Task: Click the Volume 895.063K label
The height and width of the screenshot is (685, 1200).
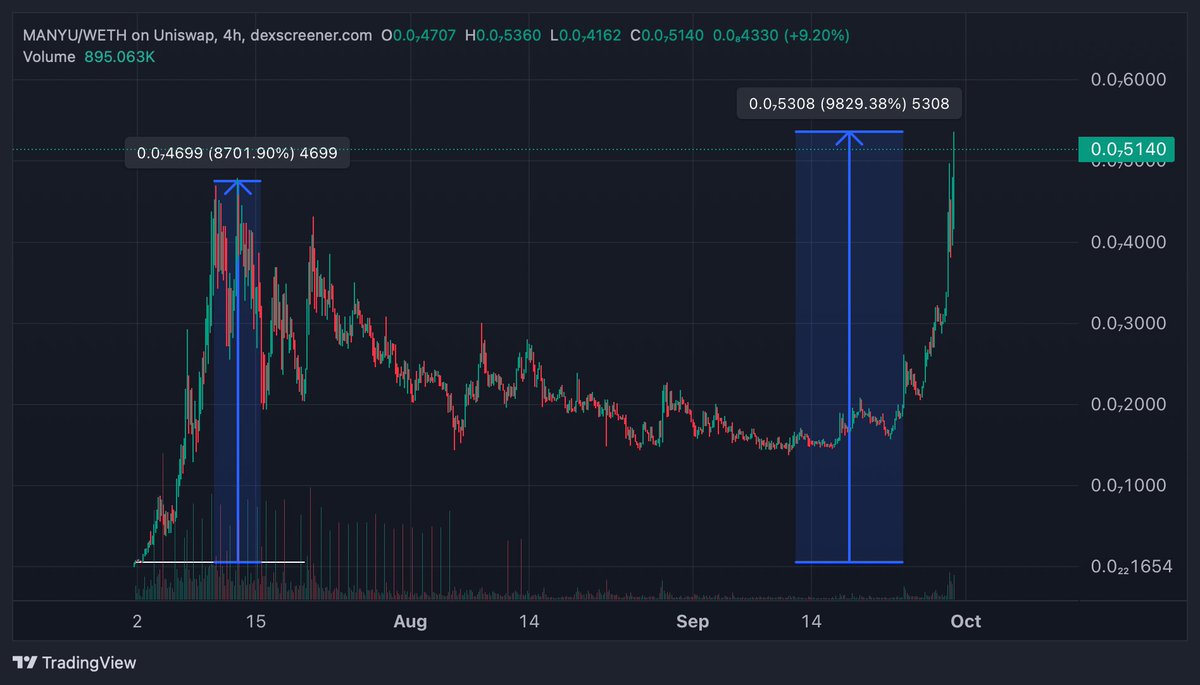Action: point(89,57)
